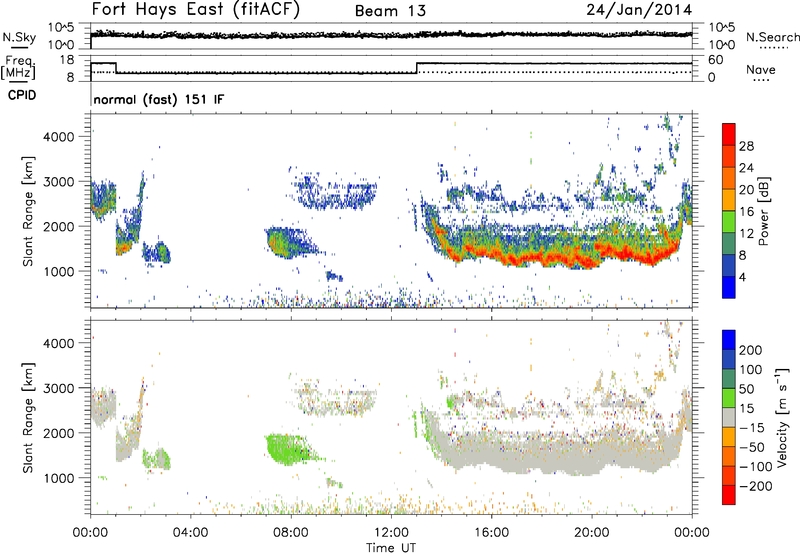Select the 'Beam 13' heading text
Viewport: 800px width, 554px height.
point(390,11)
